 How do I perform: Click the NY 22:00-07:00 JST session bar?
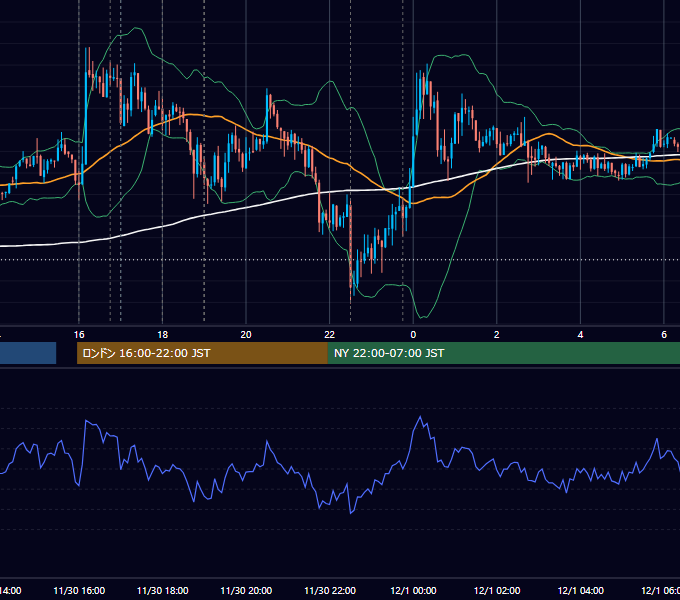point(503,353)
